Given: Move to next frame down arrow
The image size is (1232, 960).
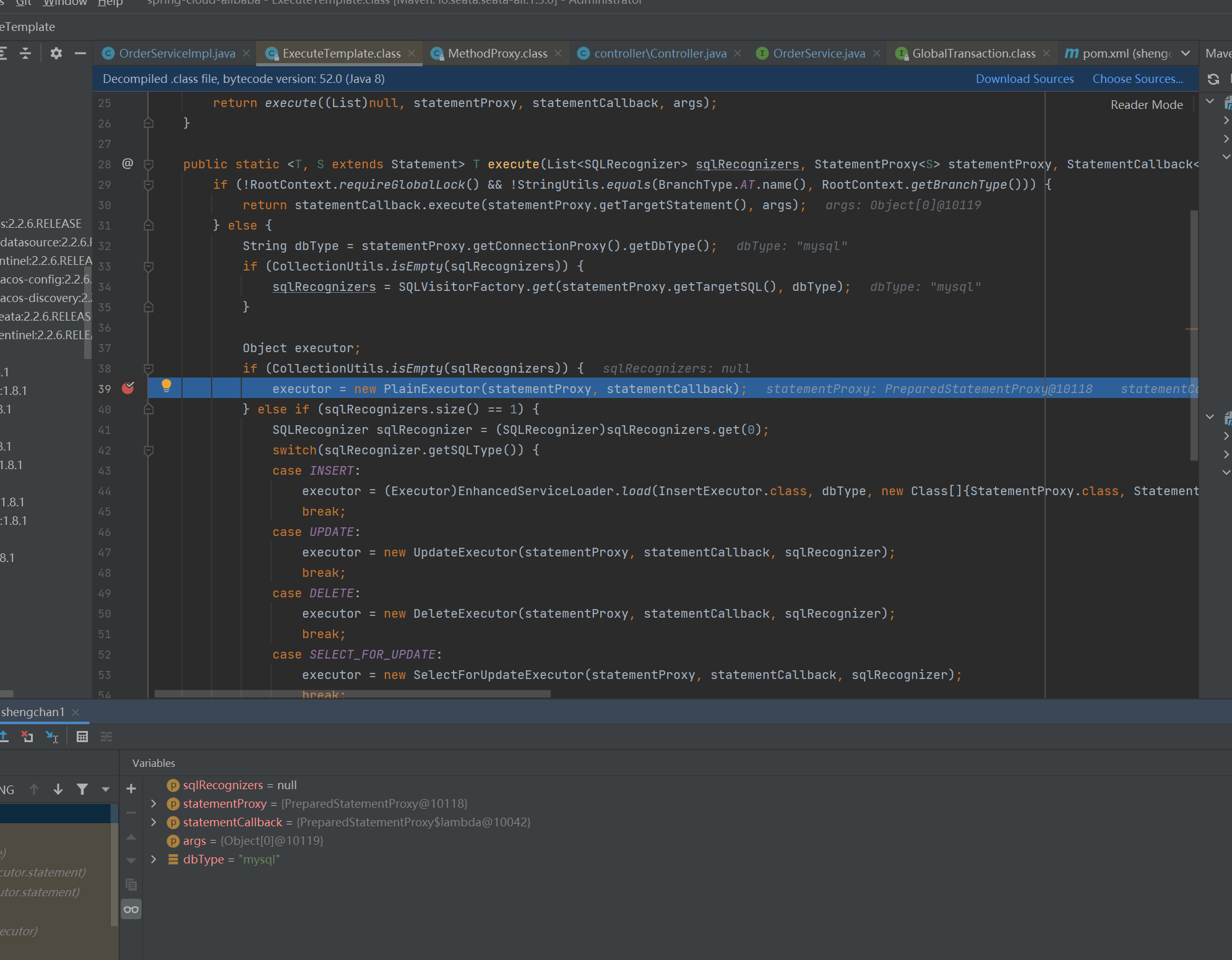Looking at the screenshot, I should click(x=58, y=789).
